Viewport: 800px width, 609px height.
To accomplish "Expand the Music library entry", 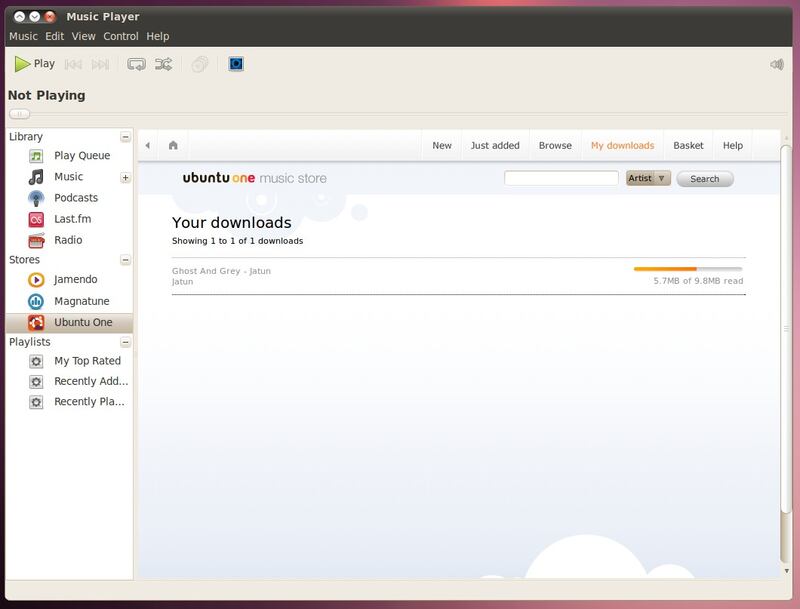I will point(125,178).
